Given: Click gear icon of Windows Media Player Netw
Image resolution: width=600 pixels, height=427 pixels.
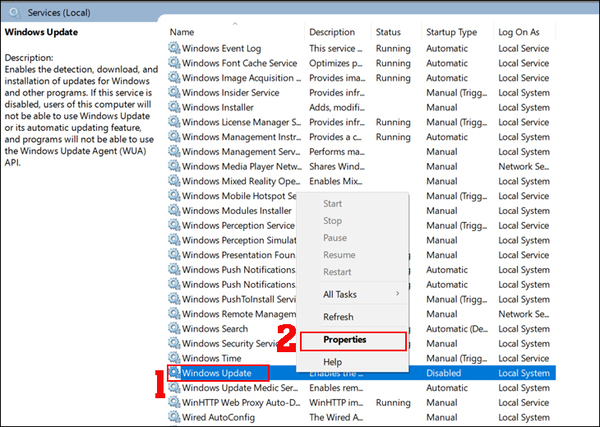Looking at the screenshot, I should (174, 166).
